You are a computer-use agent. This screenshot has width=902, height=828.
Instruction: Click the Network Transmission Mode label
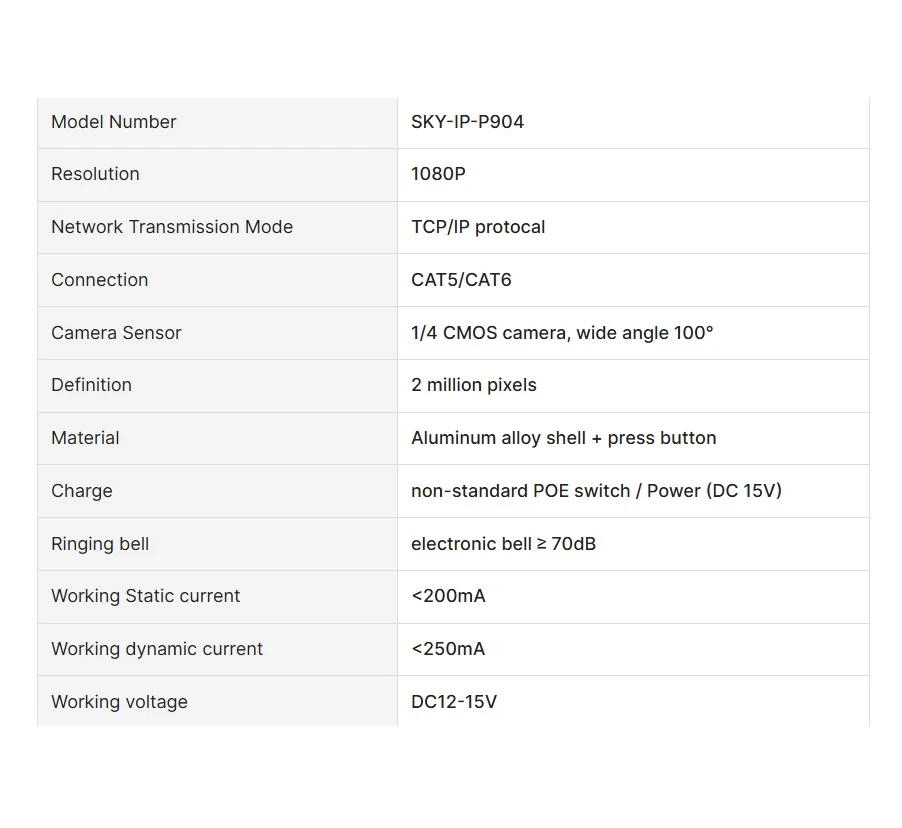tap(172, 227)
